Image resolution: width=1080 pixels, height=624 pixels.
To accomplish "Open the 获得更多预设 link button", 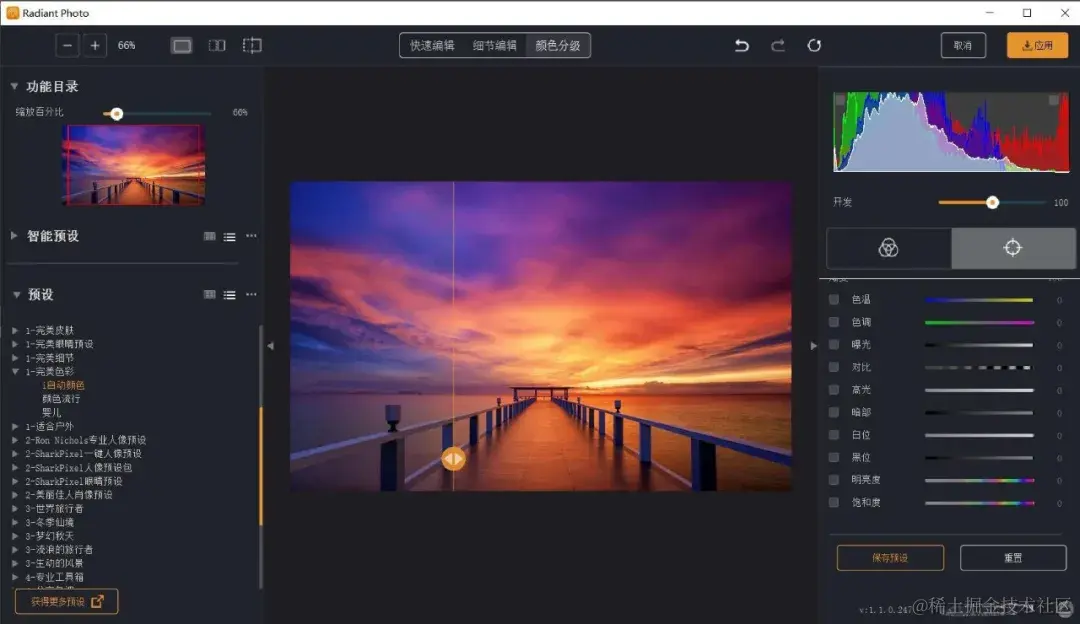I will click(x=66, y=601).
